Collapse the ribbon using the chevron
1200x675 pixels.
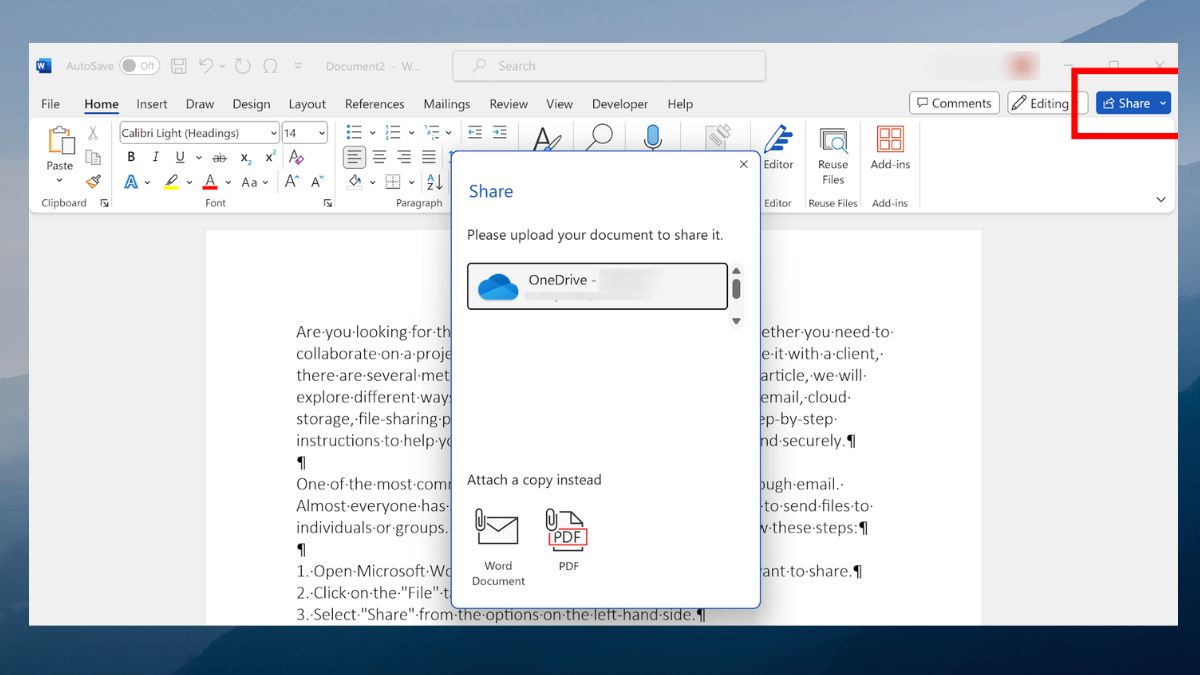[1161, 200]
